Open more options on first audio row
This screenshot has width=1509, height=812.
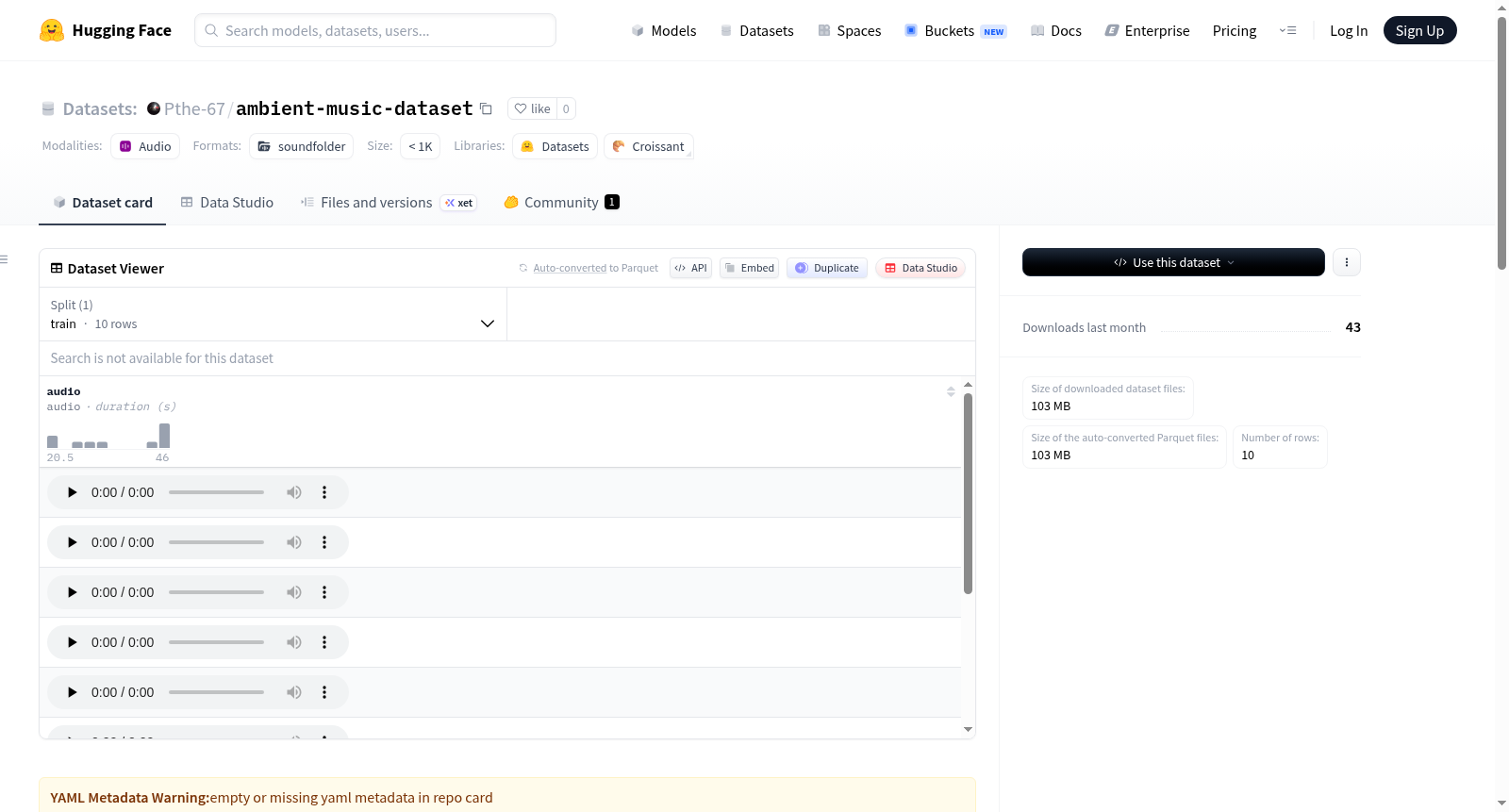pyautogui.click(x=324, y=492)
